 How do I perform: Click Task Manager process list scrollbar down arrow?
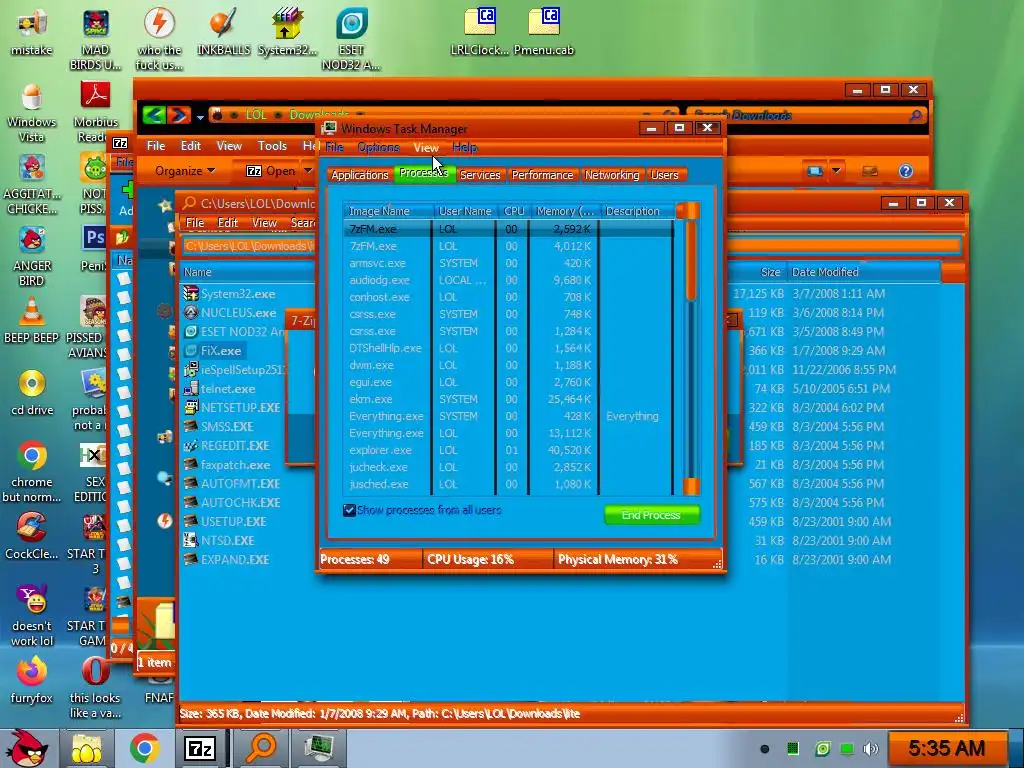coord(691,487)
